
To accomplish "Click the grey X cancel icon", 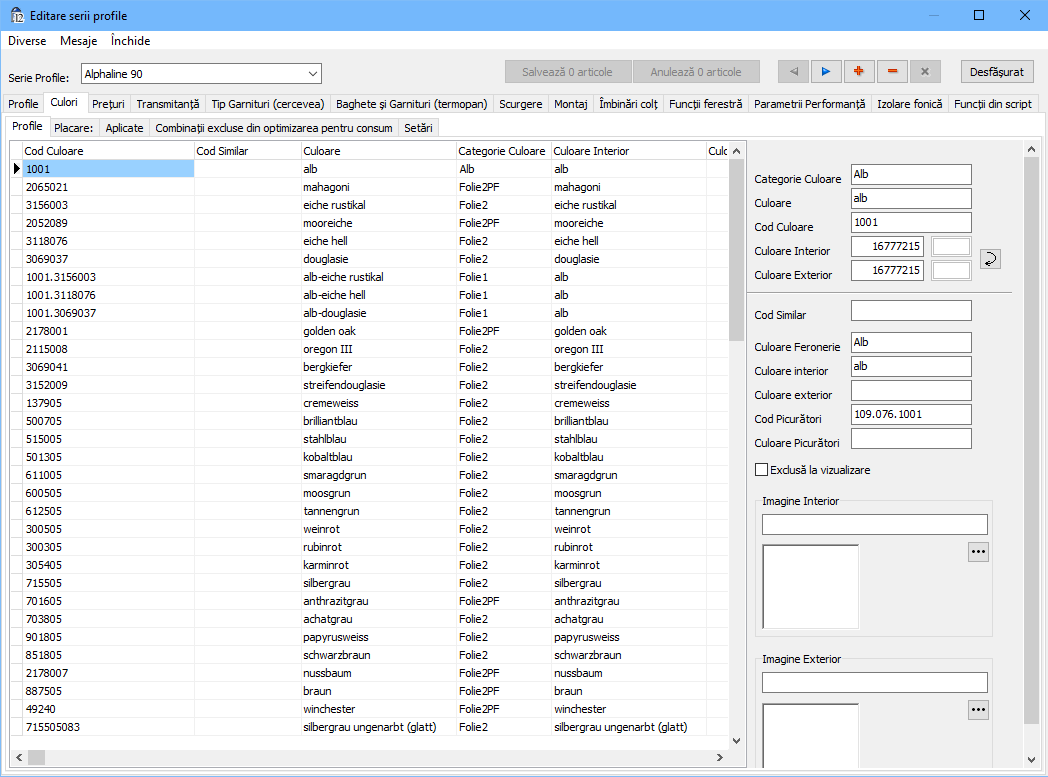I will coord(925,72).
